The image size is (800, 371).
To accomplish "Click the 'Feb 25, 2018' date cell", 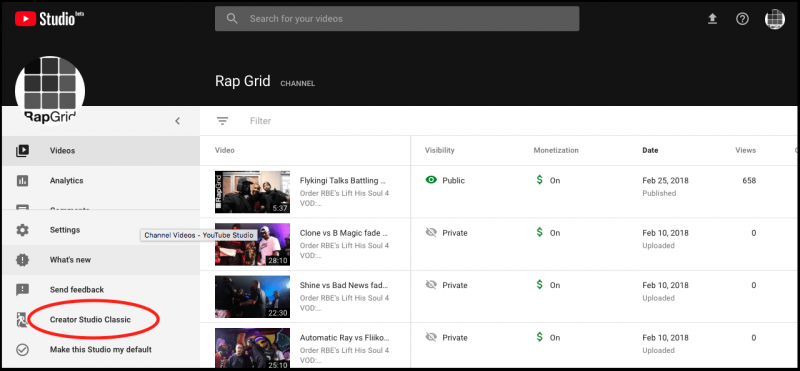I will [x=665, y=181].
